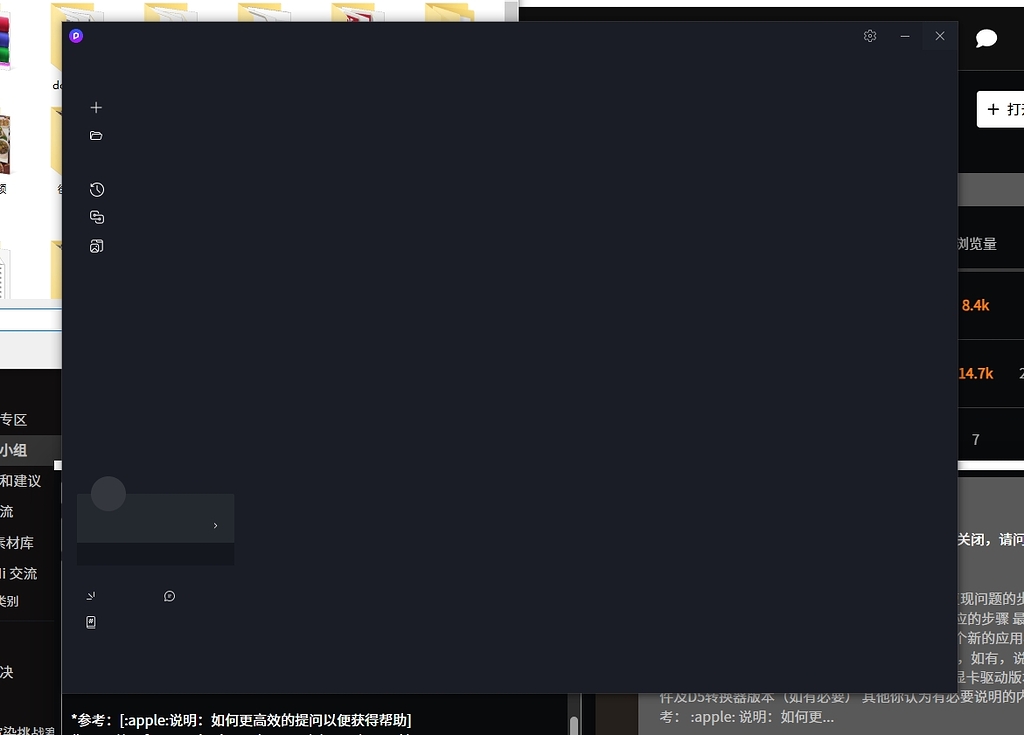Screen dimensions: 1024x735
Task: Click the purple app logo at top left
Action: pos(75,35)
